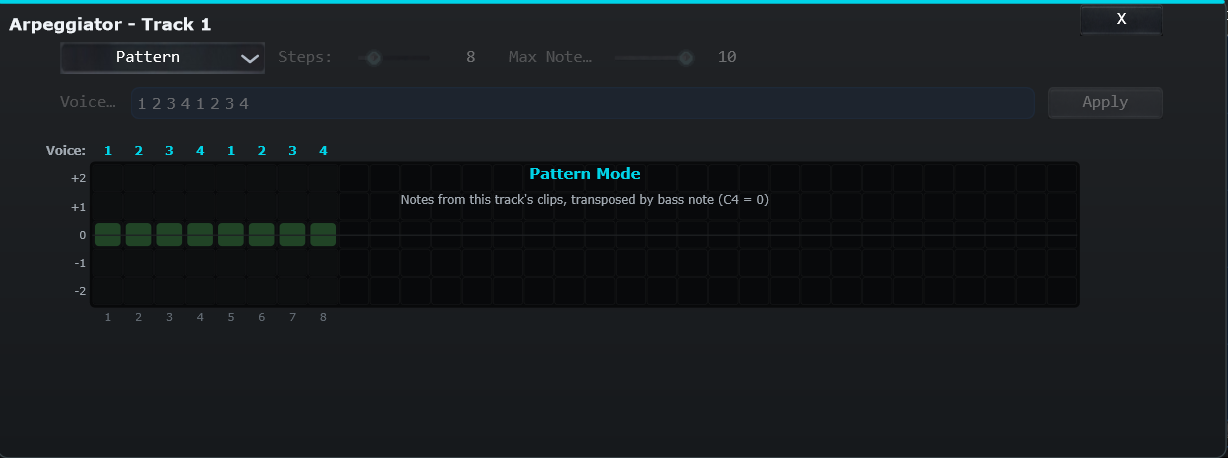The width and height of the screenshot is (1228, 458).
Task: Click the +1 row grid cell at step 1
Action: coord(108,207)
